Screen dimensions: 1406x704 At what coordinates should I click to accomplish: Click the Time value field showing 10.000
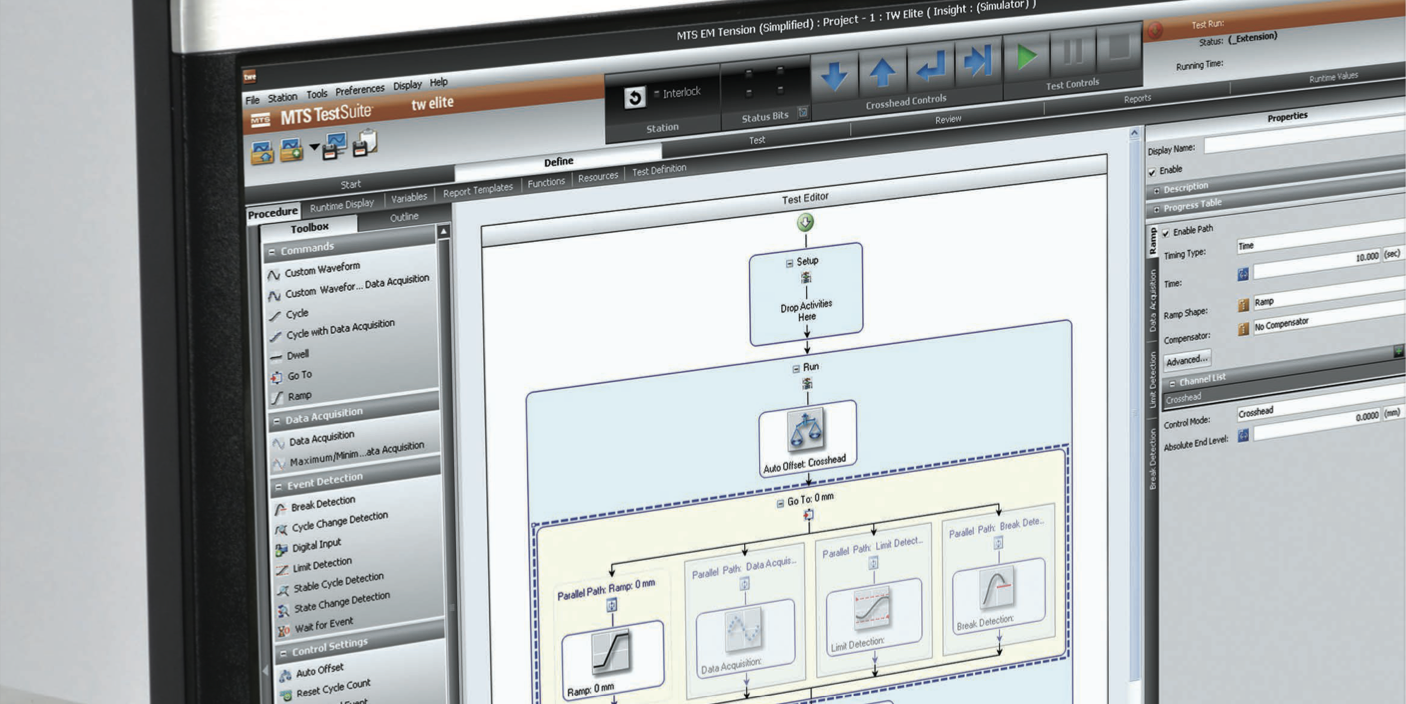[x=1317, y=264]
